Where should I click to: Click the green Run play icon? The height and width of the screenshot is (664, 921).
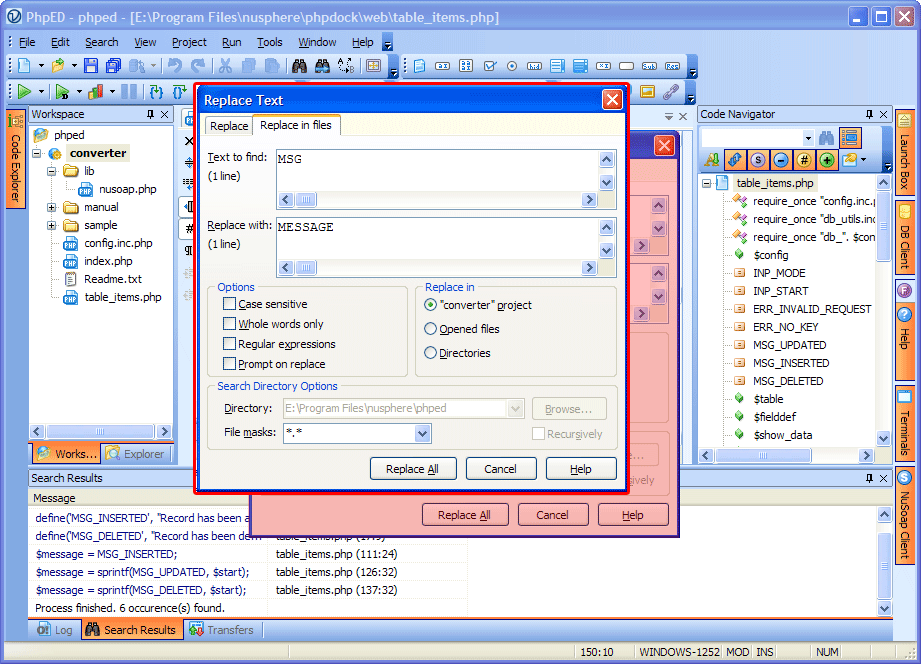(x=24, y=92)
